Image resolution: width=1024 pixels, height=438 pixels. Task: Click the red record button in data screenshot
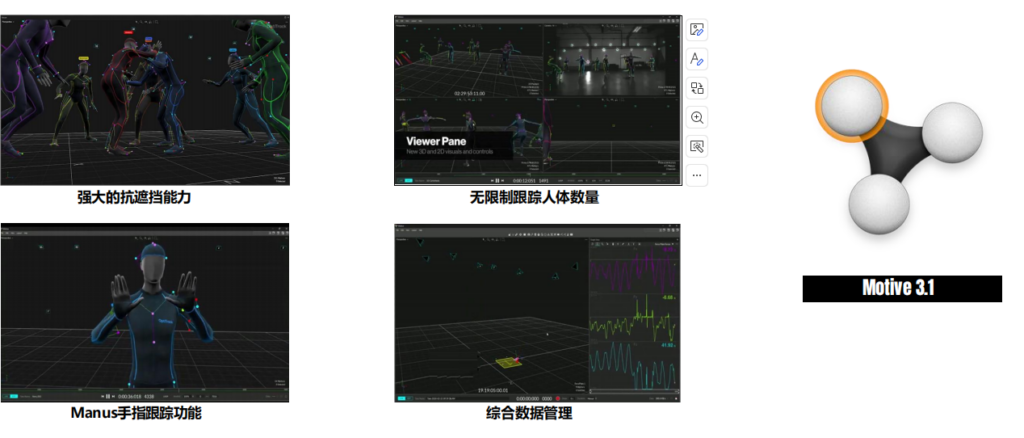pos(558,398)
